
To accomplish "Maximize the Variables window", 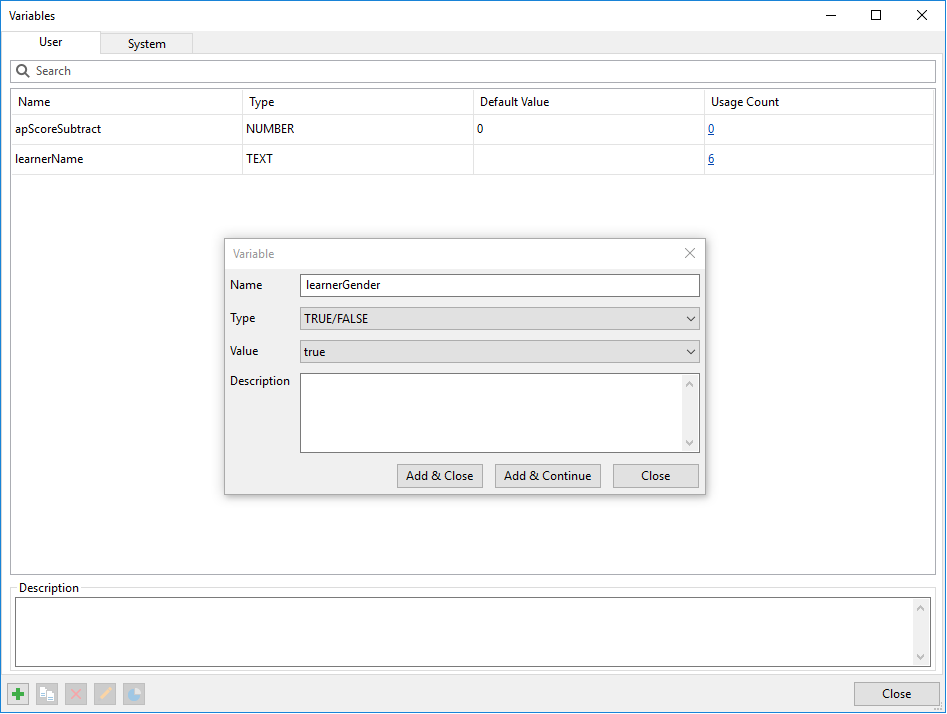I will pos(876,15).
